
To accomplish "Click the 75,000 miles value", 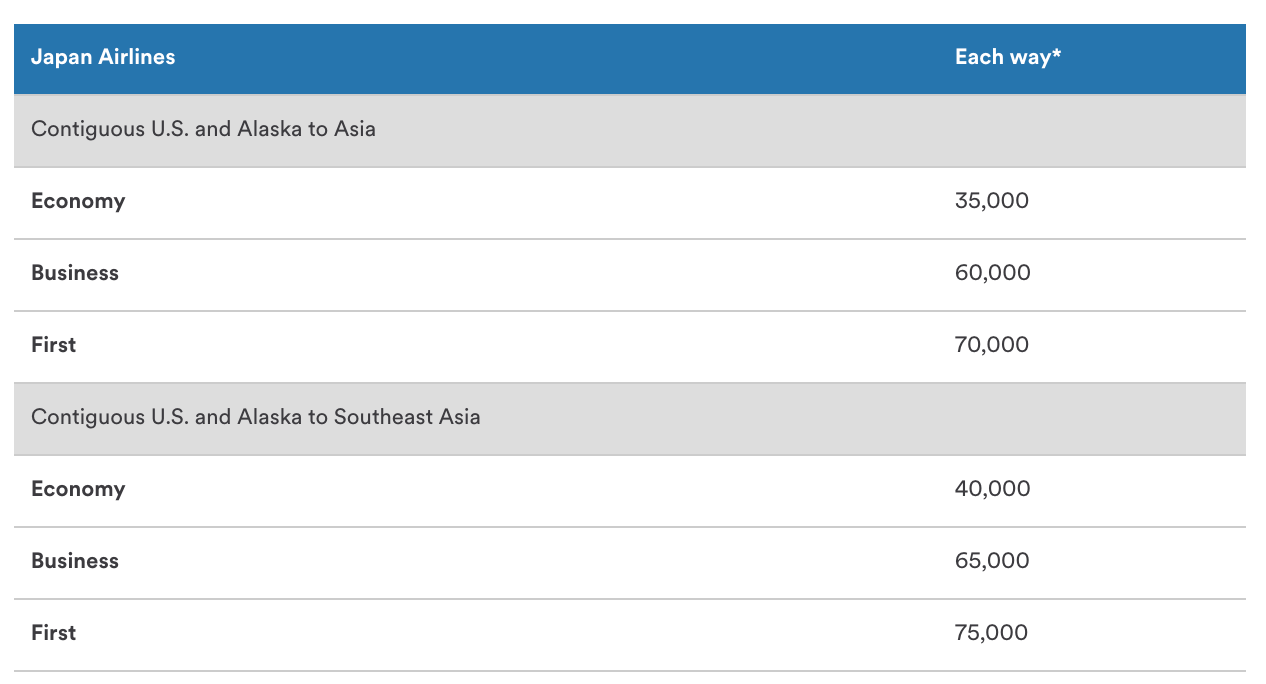I will pos(992,633).
